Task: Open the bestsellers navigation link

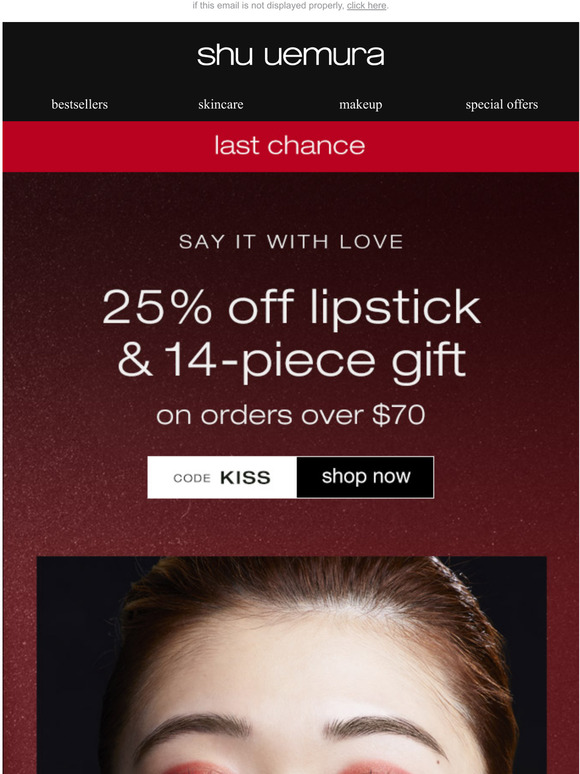Action: pyautogui.click(x=79, y=105)
